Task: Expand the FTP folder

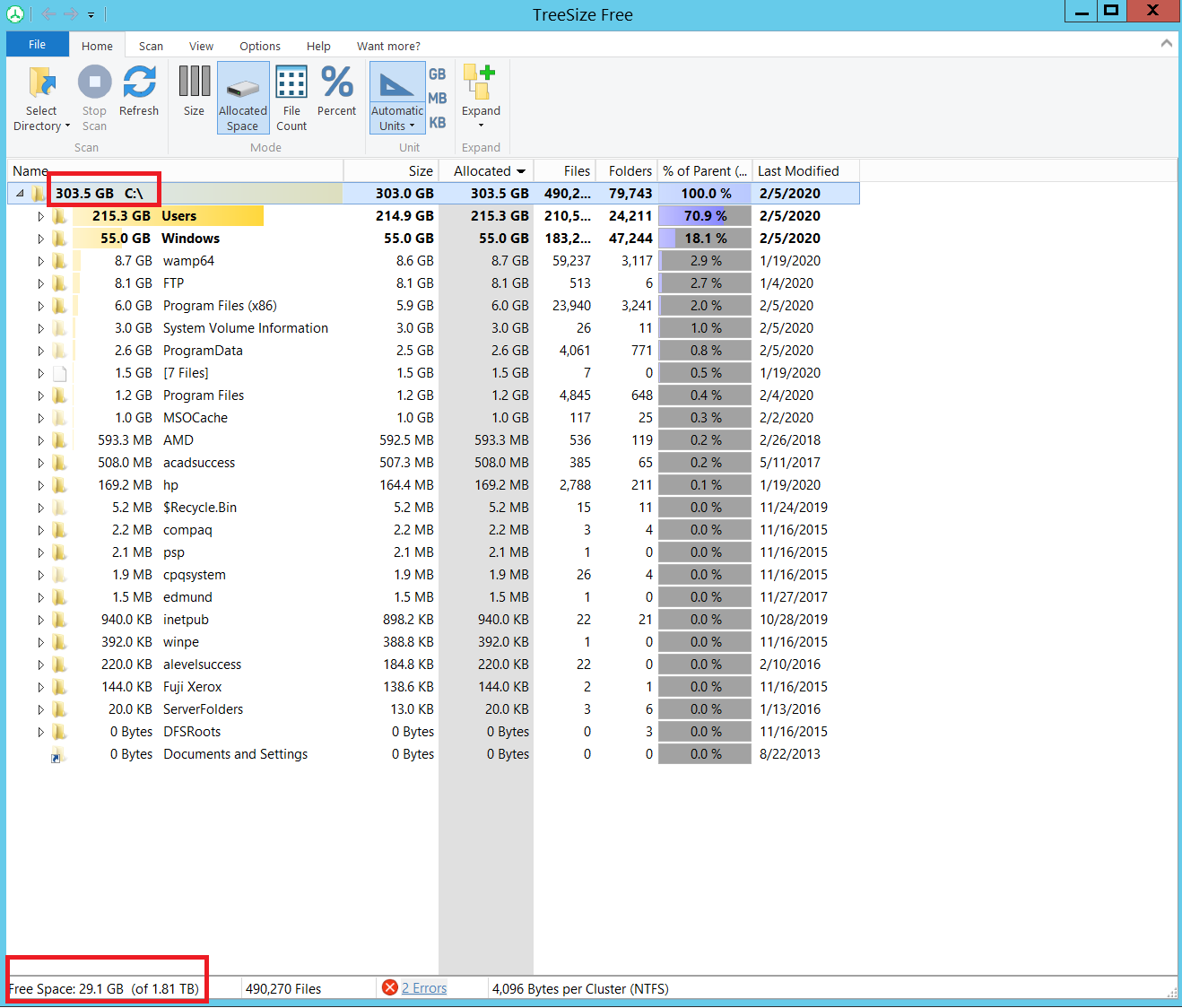Action: [x=40, y=283]
